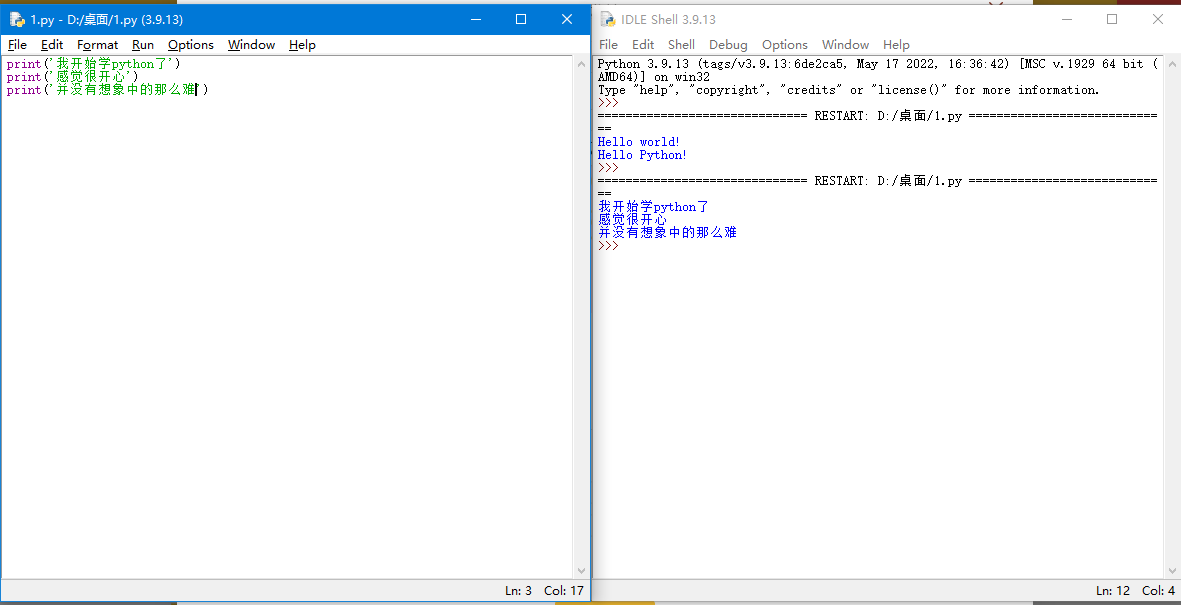Open Debug menu in IDLE Shell
The width and height of the screenshot is (1181, 605).
click(728, 44)
